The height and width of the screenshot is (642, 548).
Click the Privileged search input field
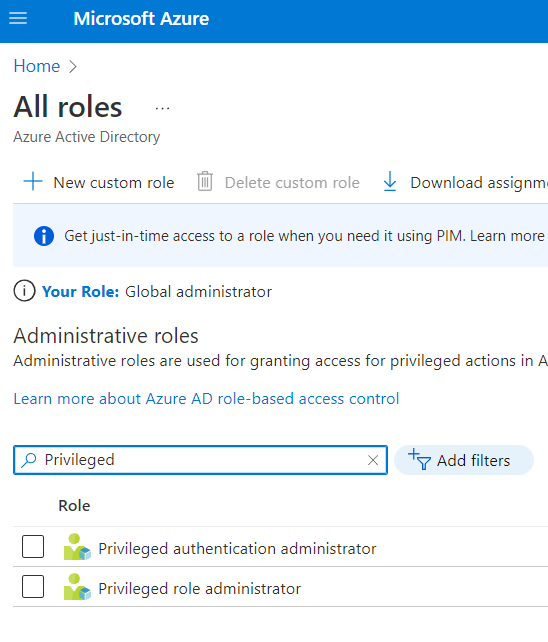click(200, 460)
